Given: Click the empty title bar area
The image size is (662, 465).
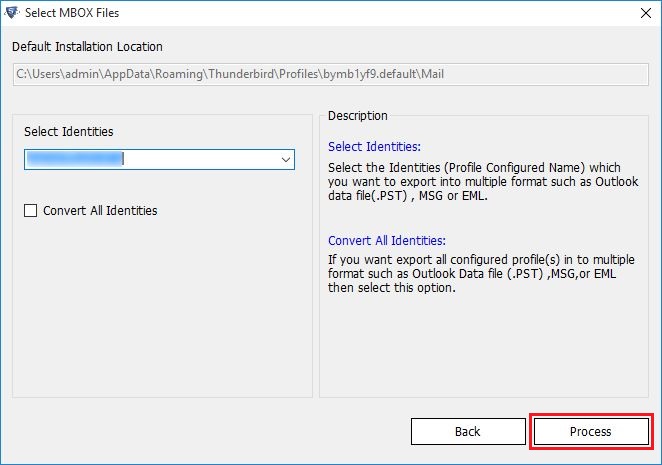Looking at the screenshot, I should point(350,14).
